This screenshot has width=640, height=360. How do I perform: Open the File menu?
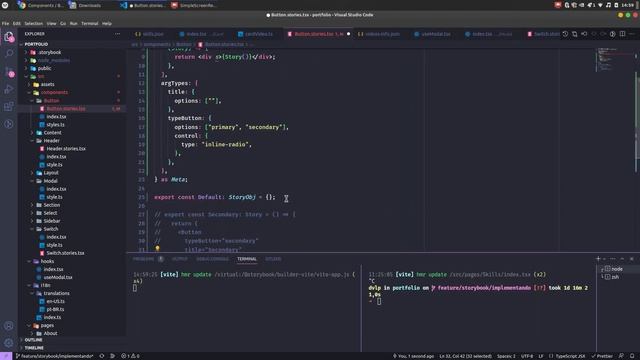[5, 24]
